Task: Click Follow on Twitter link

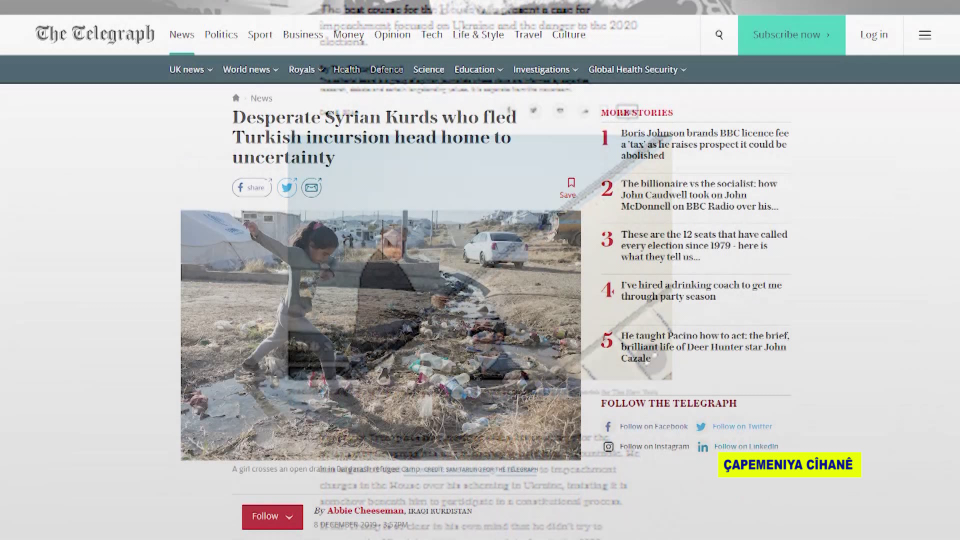Action: (x=742, y=427)
